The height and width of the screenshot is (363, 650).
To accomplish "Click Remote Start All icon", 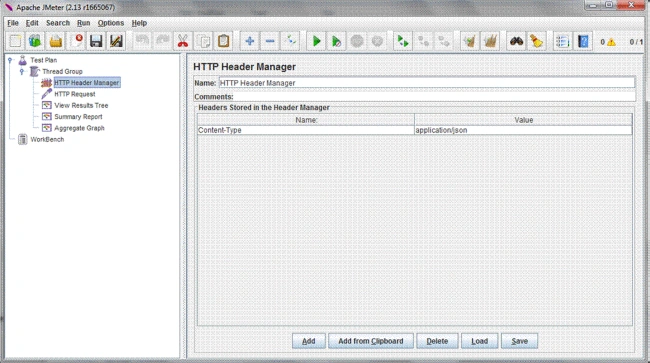I will click(x=403, y=41).
